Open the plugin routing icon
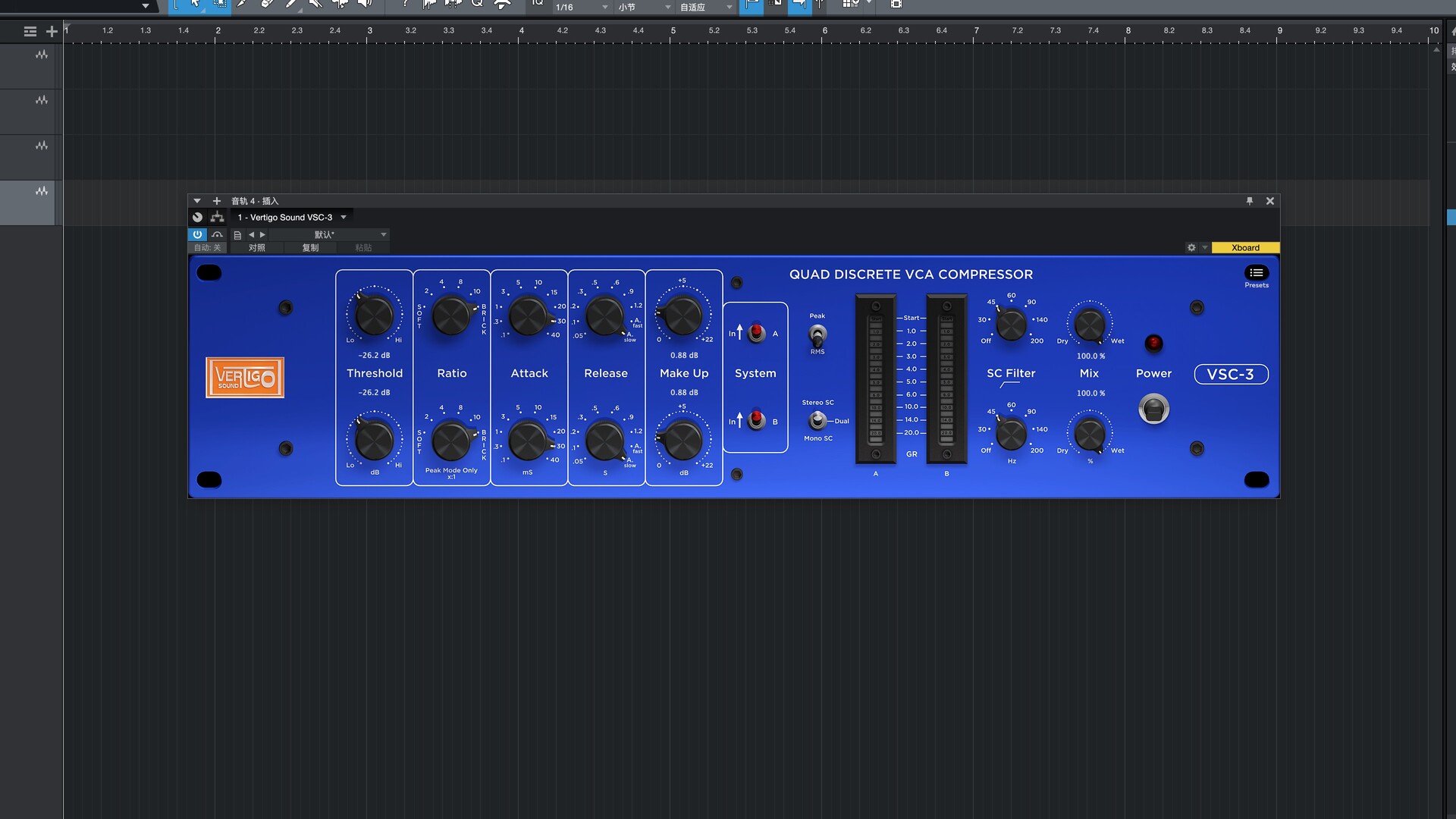Image resolution: width=1456 pixels, height=819 pixels. (x=218, y=217)
